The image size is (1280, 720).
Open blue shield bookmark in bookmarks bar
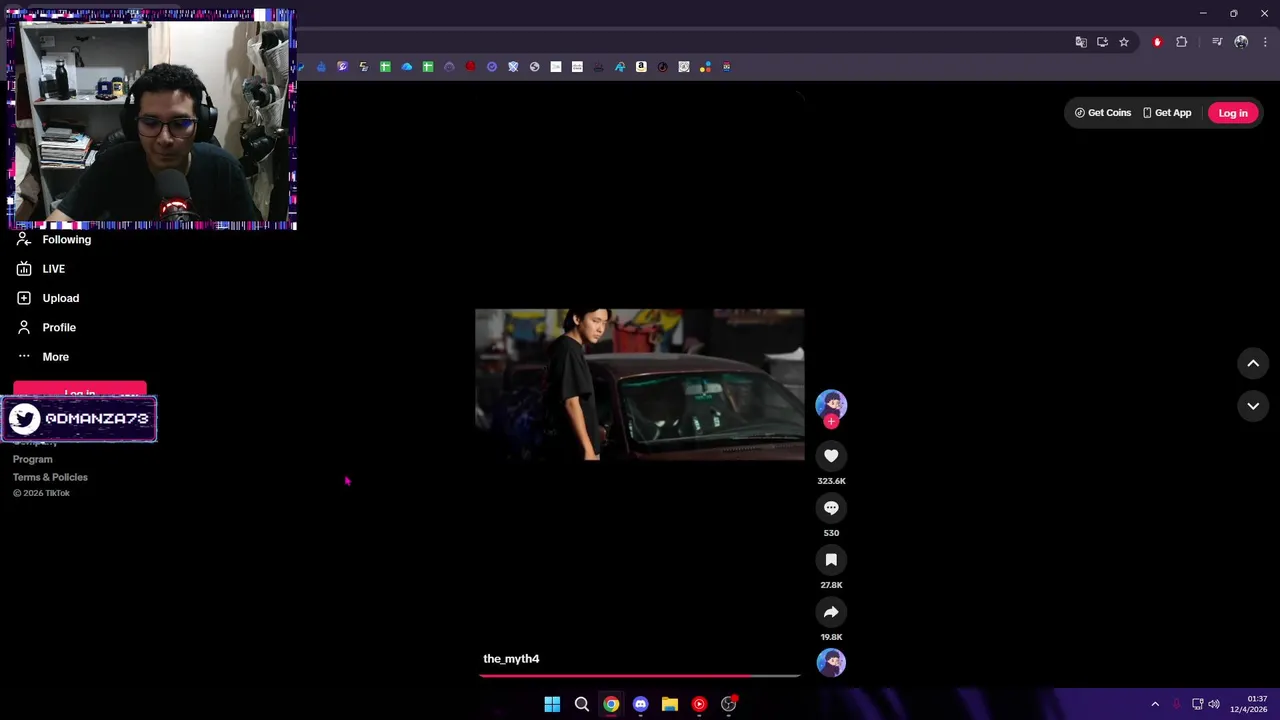tap(513, 67)
